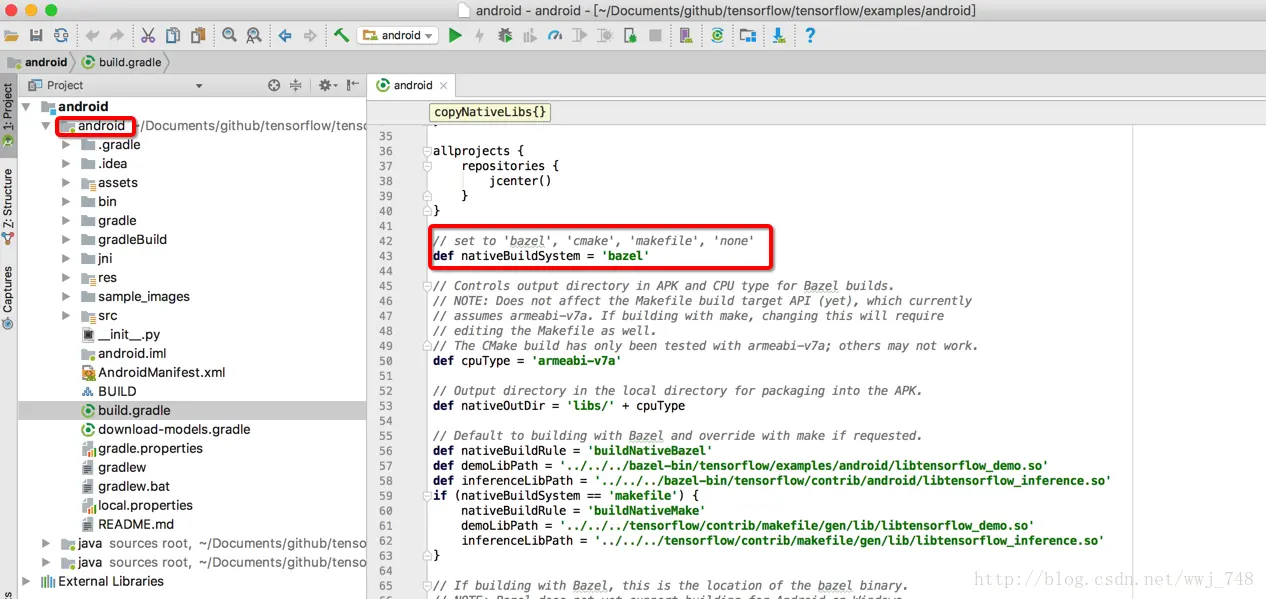This screenshot has height=599, width=1266.
Task: Click the Synchronize toolbar icon
Action: (x=61, y=36)
